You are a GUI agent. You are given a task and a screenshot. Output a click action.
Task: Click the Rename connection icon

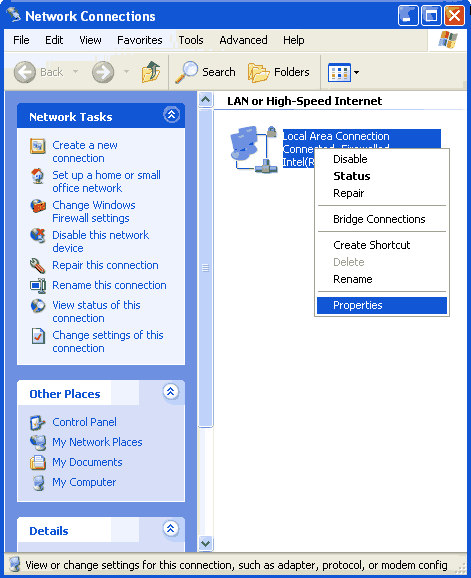click(x=38, y=286)
